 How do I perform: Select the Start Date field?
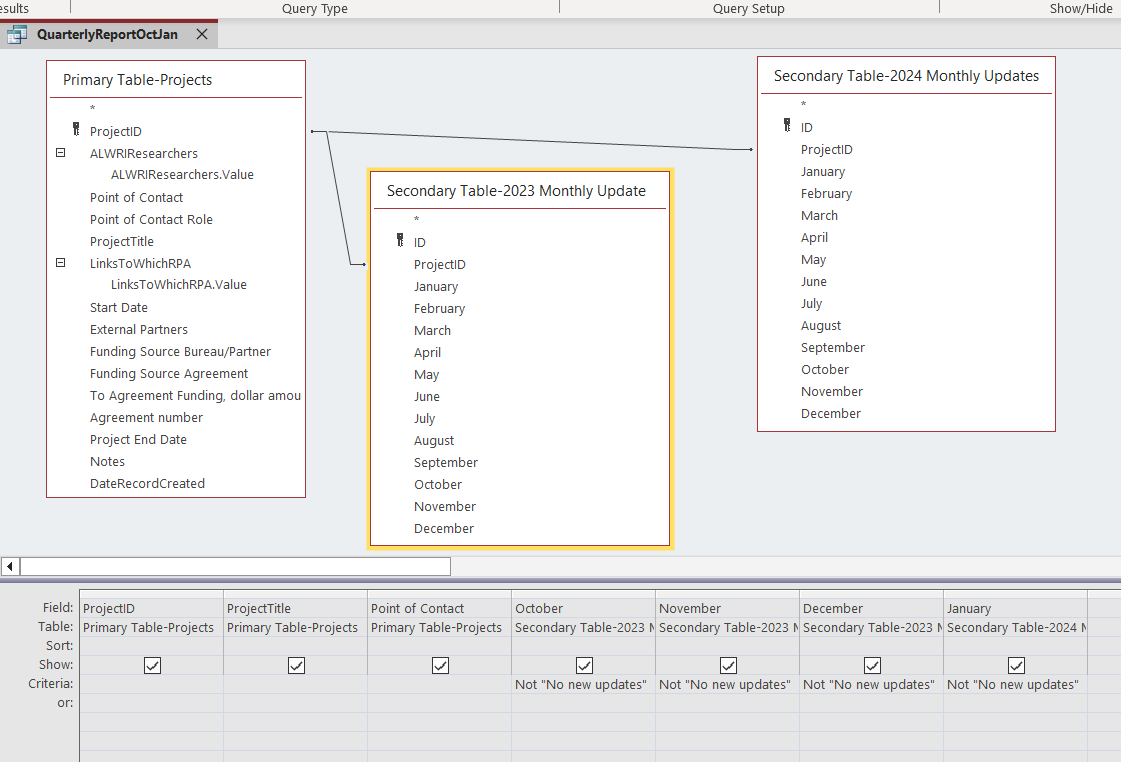119,307
